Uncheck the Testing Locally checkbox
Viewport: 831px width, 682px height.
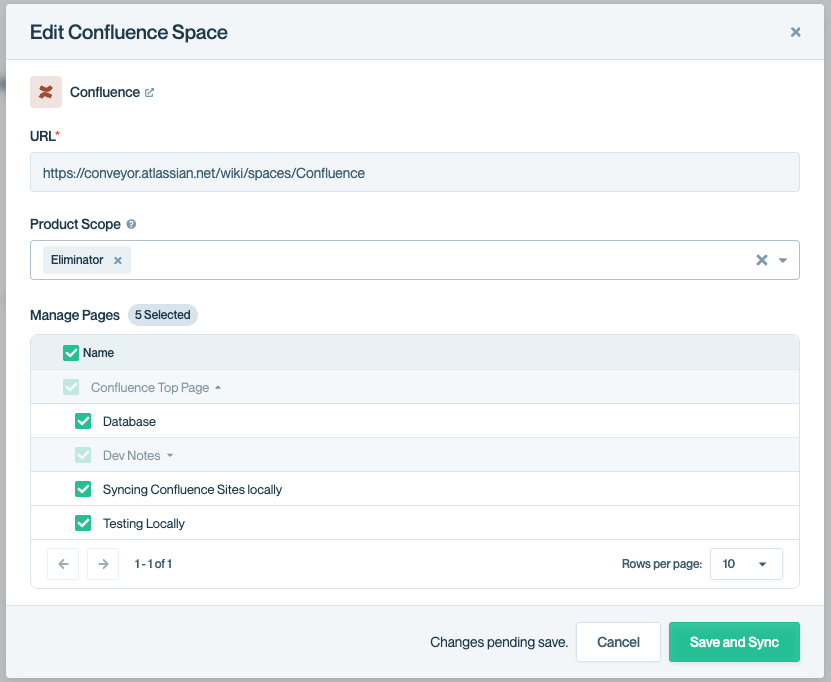[x=83, y=523]
